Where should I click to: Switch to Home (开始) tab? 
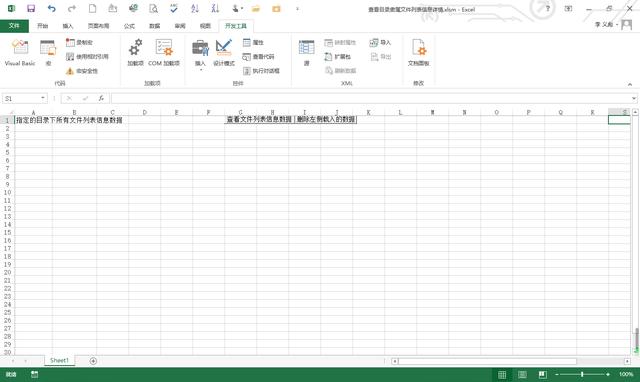[x=42, y=26]
